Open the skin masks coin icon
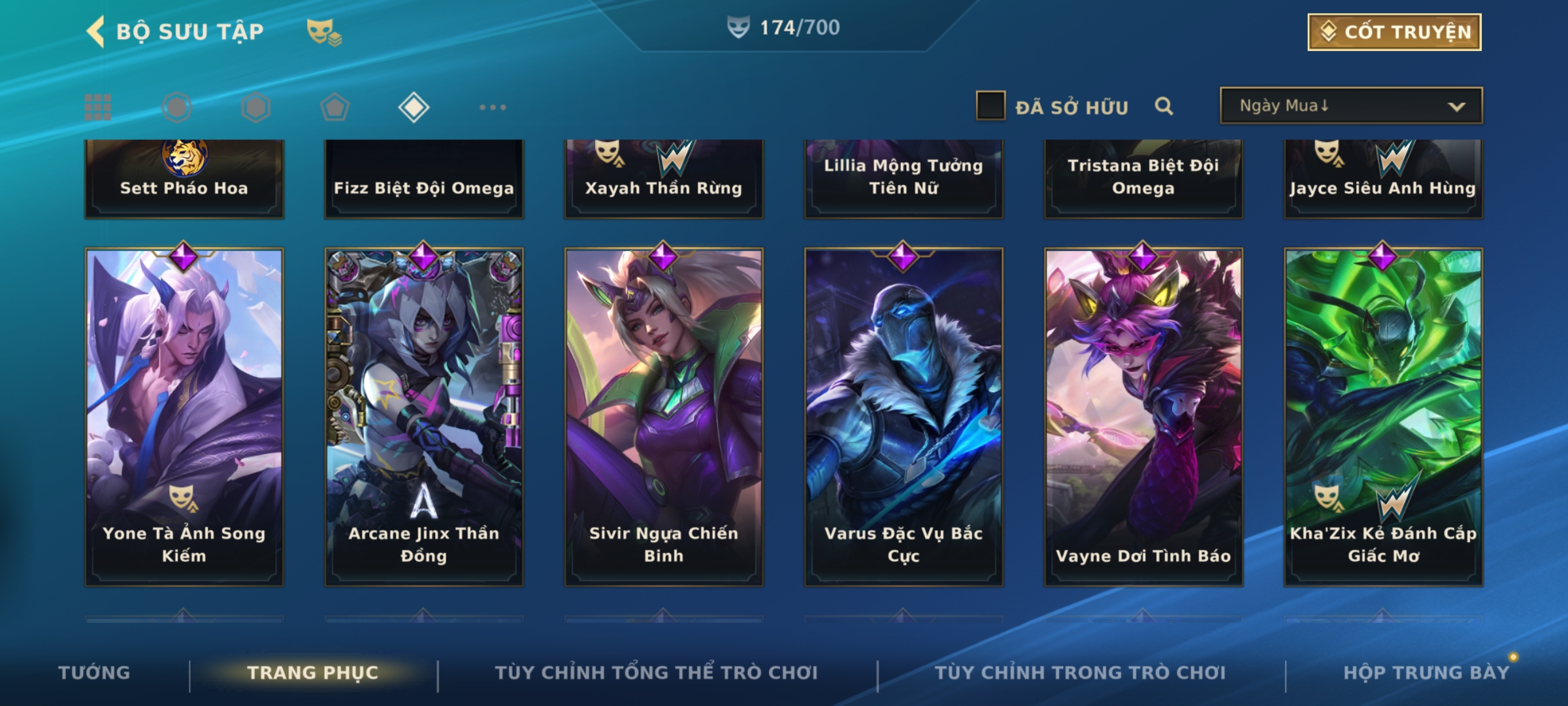1568x706 pixels. 324,32
